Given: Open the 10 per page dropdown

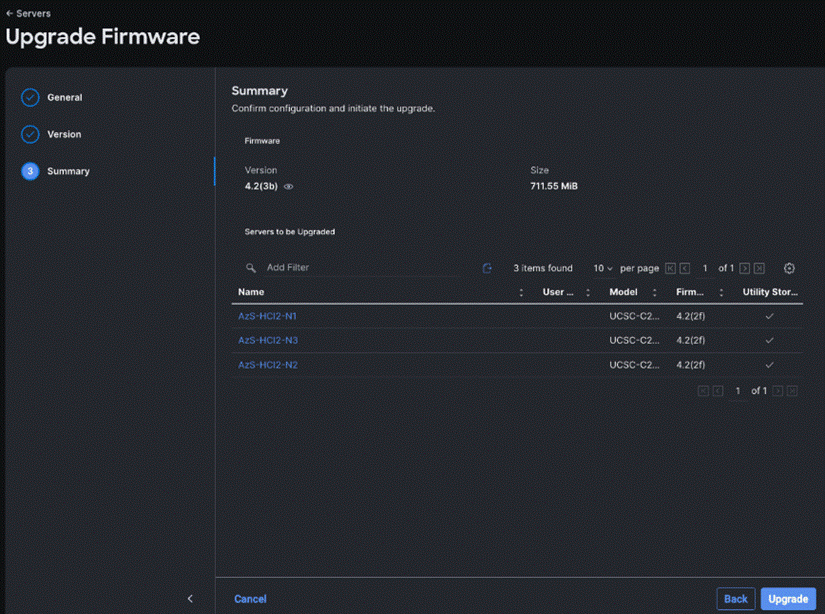Looking at the screenshot, I should click(601, 268).
